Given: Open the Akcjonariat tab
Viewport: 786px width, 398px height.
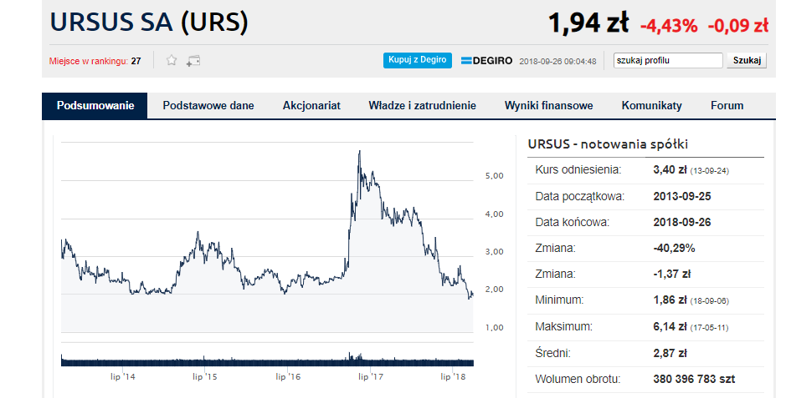Looking at the screenshot, I should coord(311,106).
